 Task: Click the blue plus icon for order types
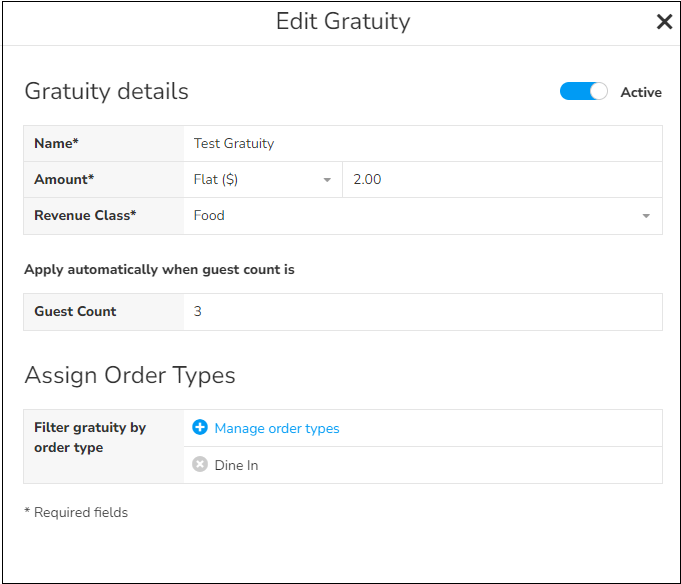pos(200,428)
